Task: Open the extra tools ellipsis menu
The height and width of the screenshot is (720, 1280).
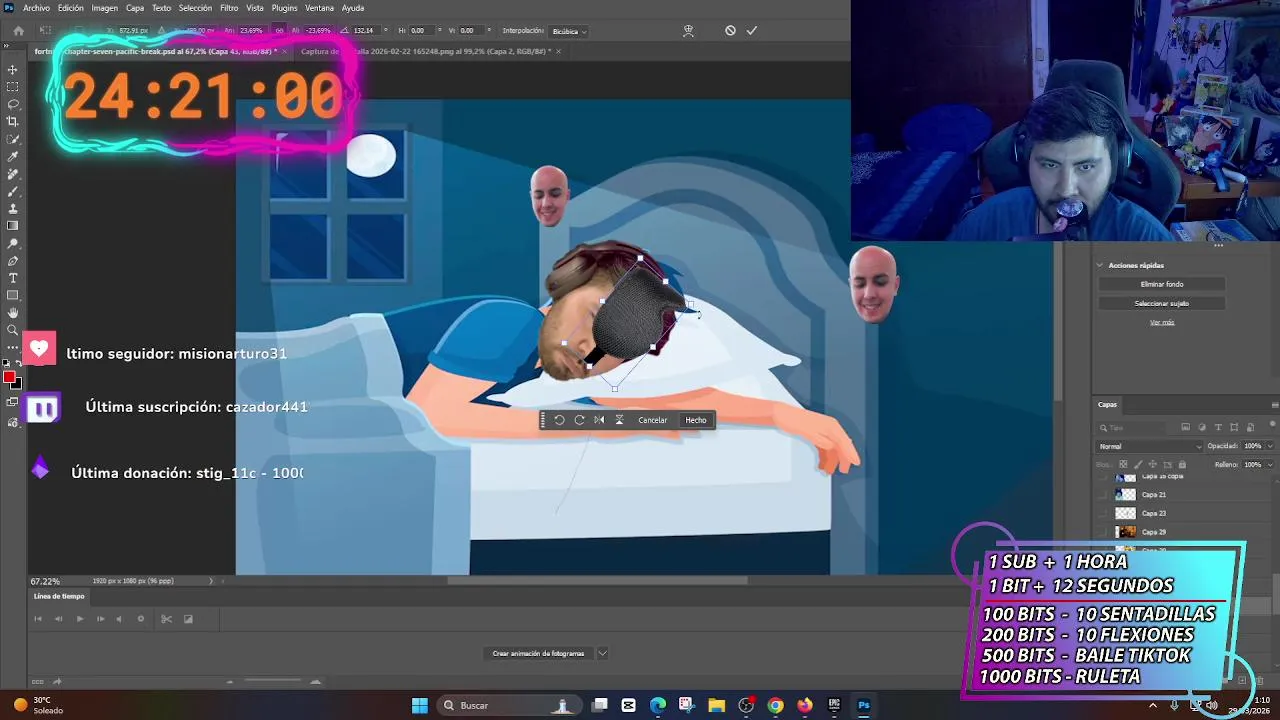Action: click(13, 347)
